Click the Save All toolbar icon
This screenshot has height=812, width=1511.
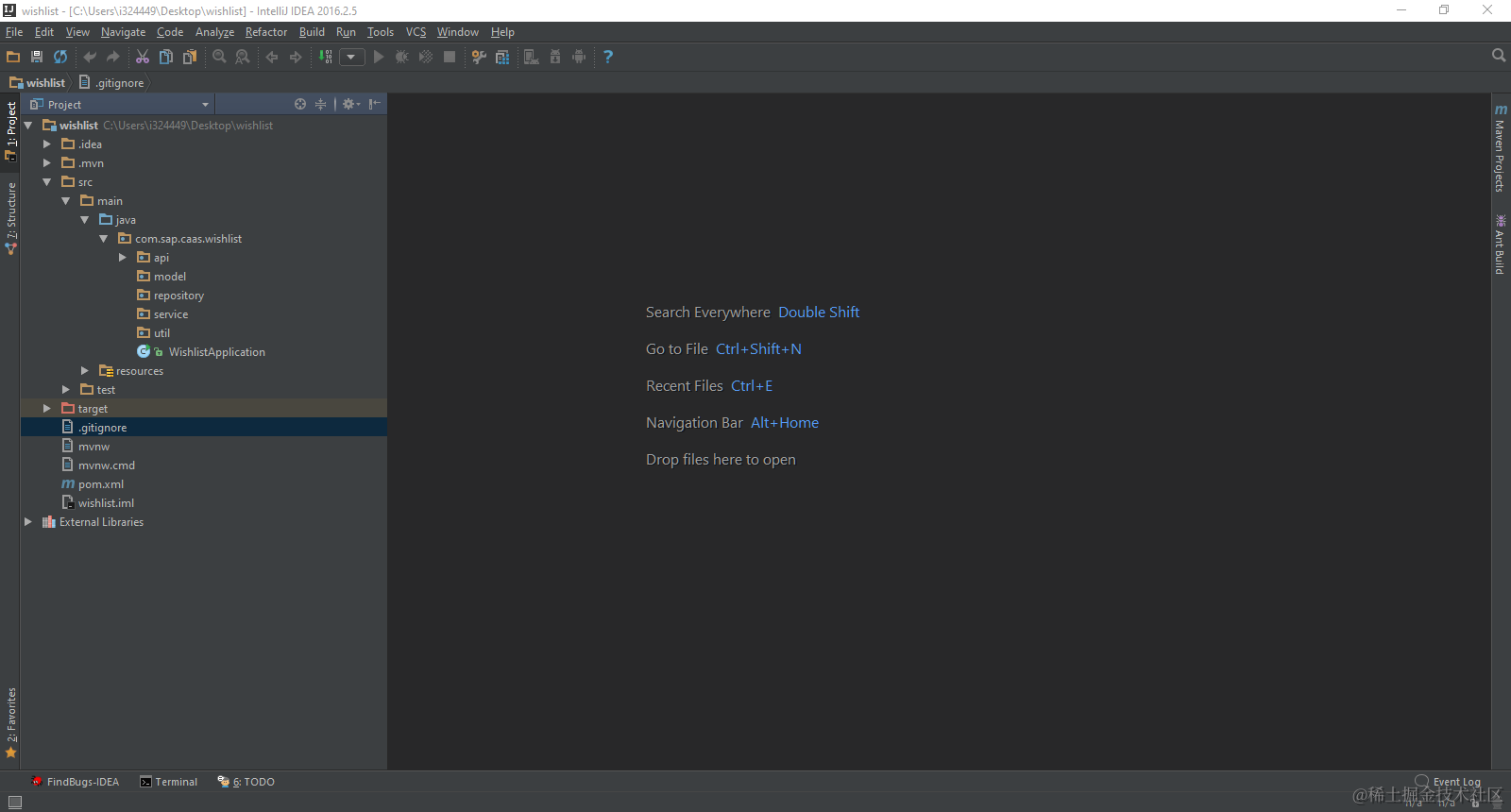coord(37,57)
